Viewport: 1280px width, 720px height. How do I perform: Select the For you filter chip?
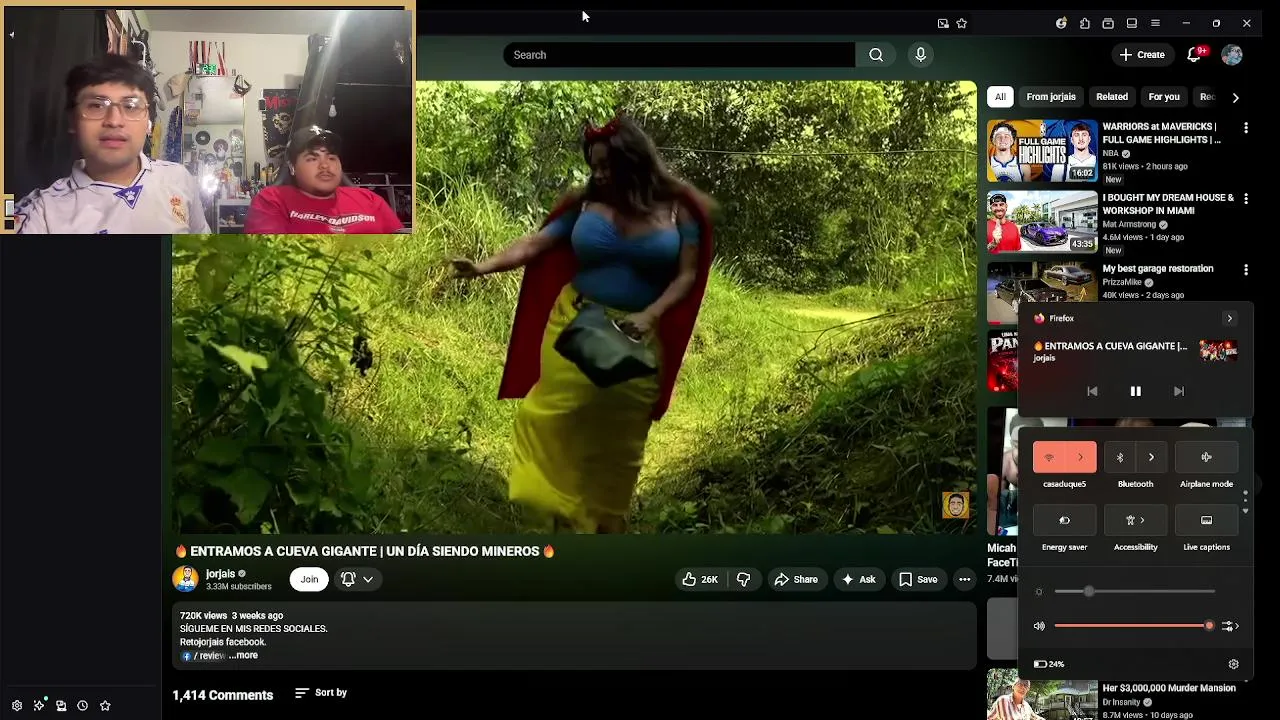[x=1164, y=97]
